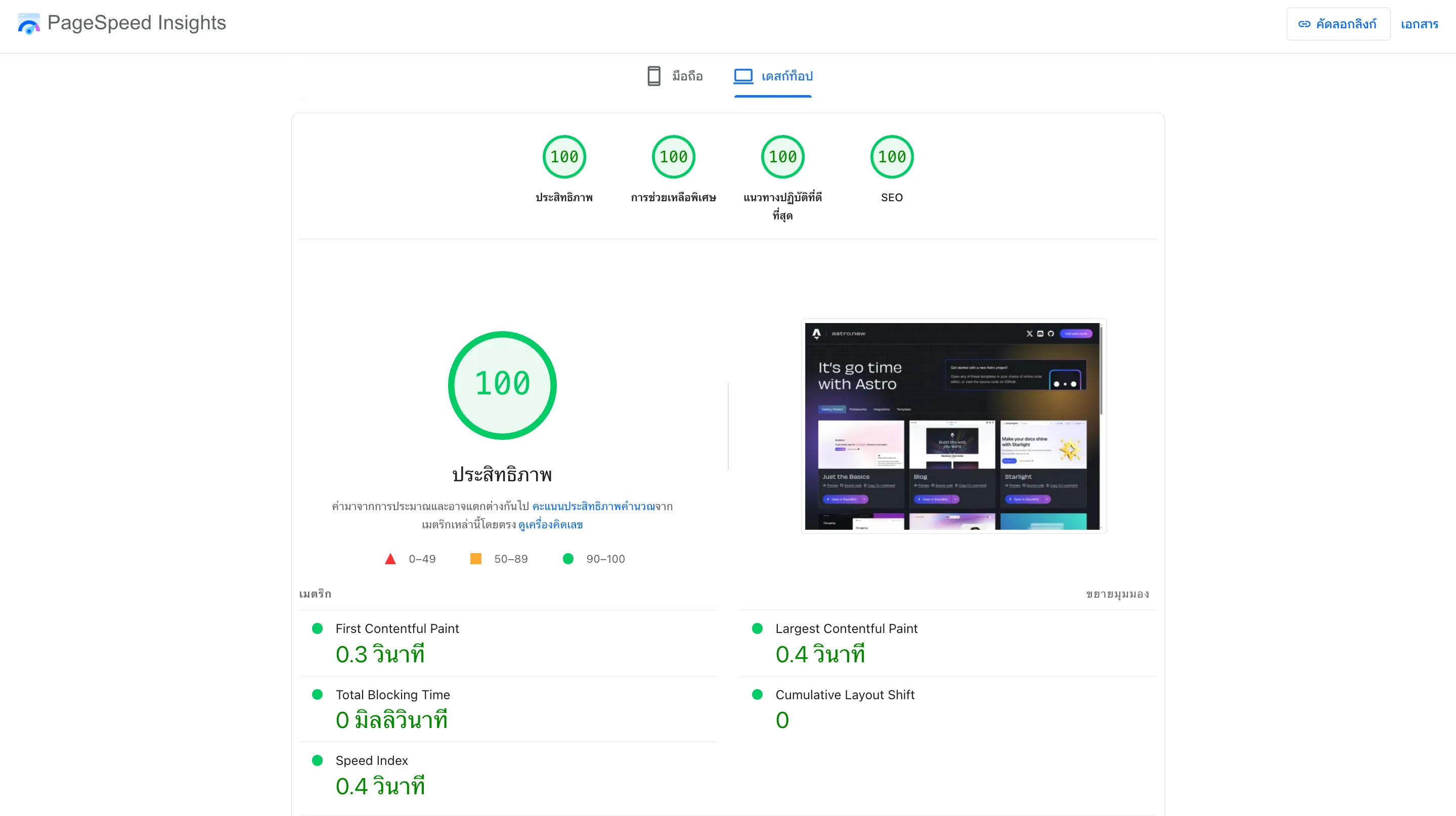Open the เอกสาร documentation link
Image resolution: width=1456 pixels, height=816 pixels.
(x=1419, y=23)
